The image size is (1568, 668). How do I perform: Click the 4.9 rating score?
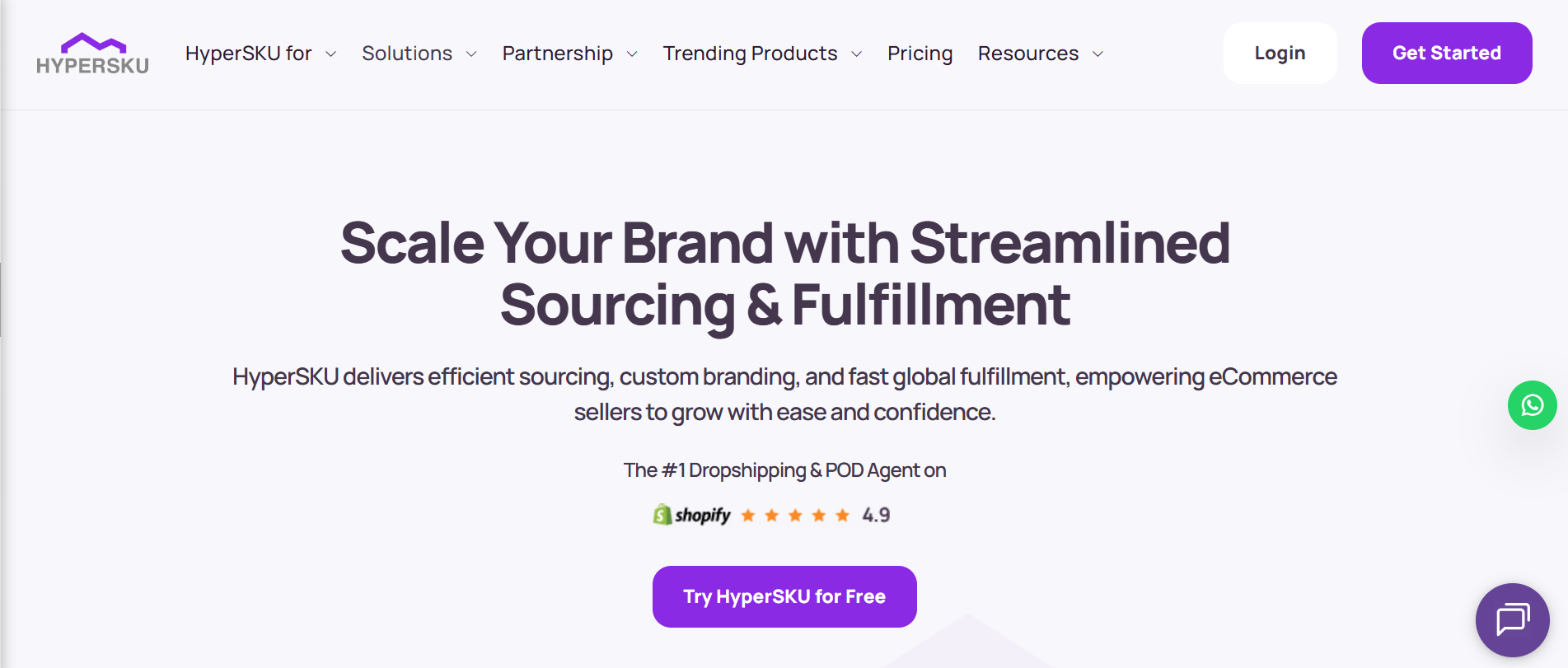(876, 515)
